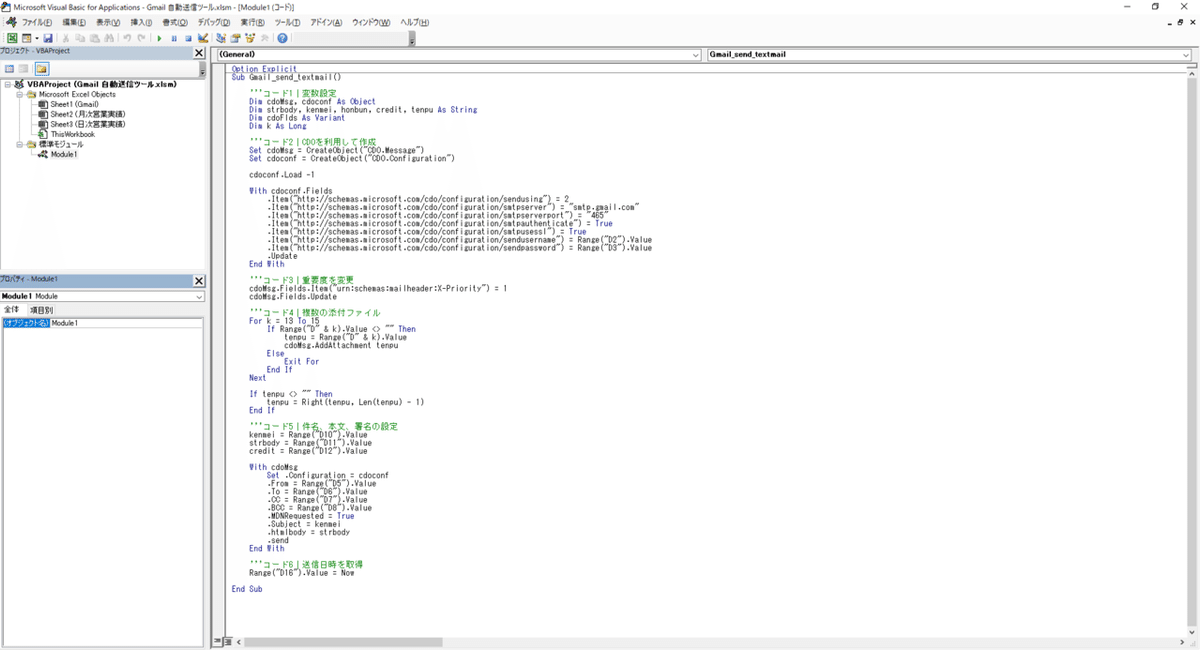Screen dimensions: 1200x650
Task: Open the 表示(V) menu
Action: pyautogui.click(x=109, y=22)
